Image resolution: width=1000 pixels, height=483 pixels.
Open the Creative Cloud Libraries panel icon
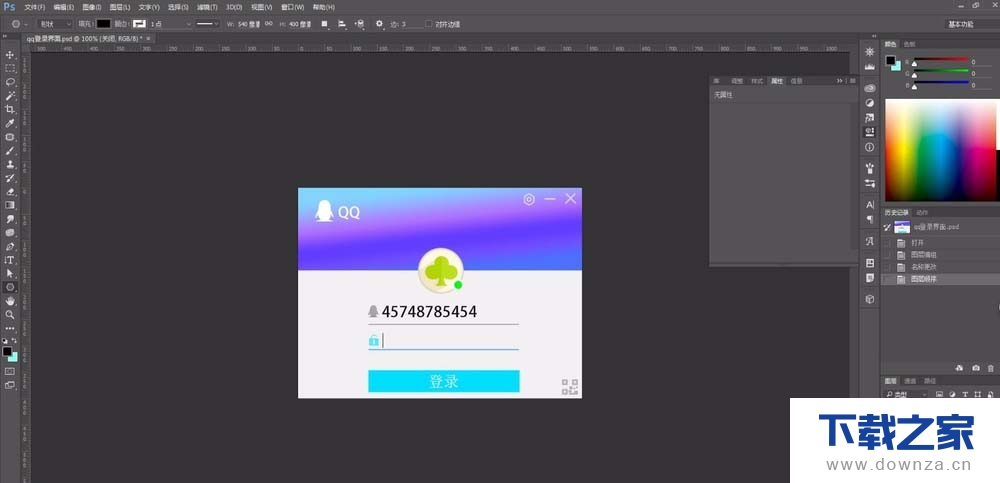tap(870, 88)
